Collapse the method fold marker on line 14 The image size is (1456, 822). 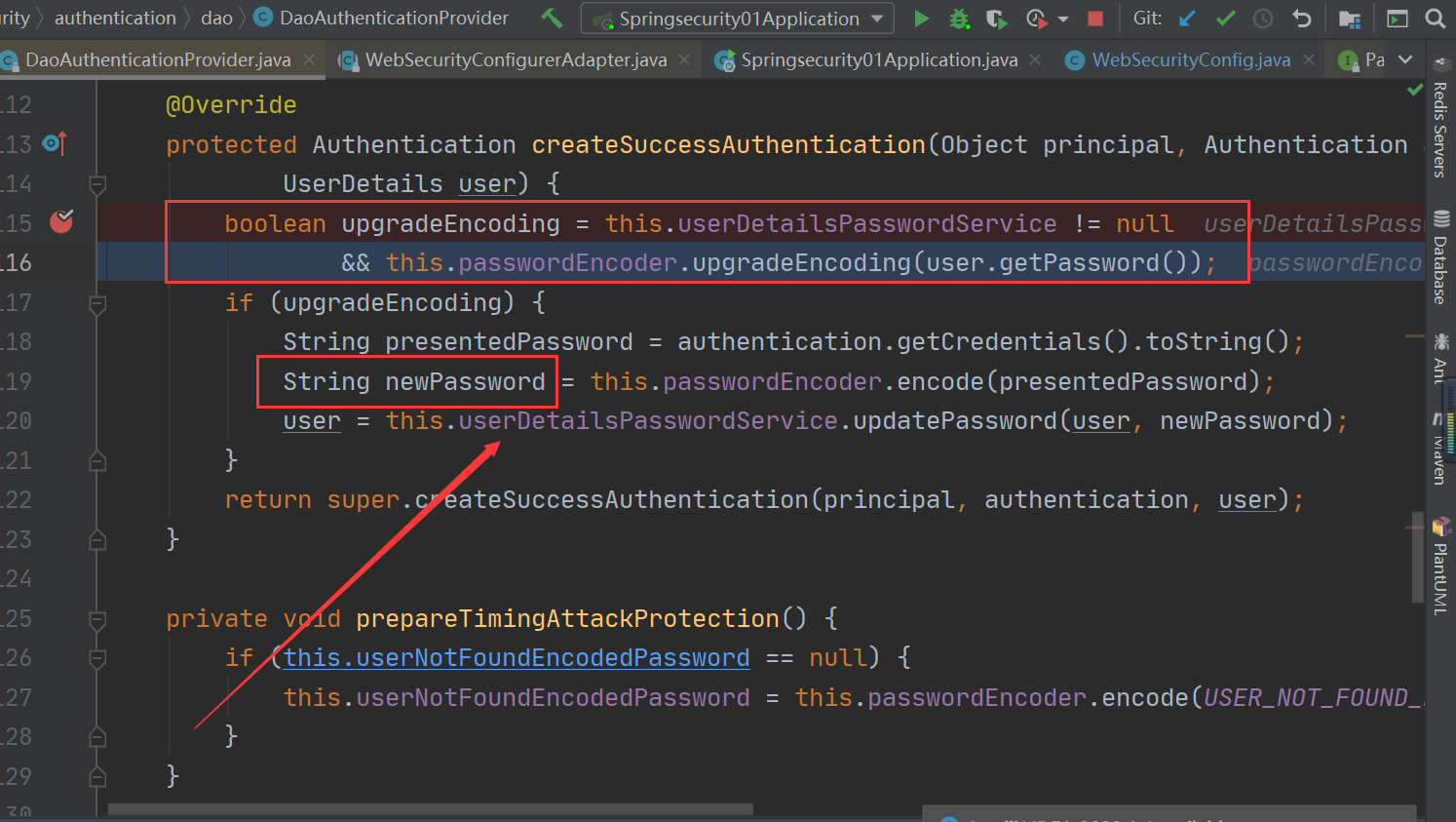(97, 183)
